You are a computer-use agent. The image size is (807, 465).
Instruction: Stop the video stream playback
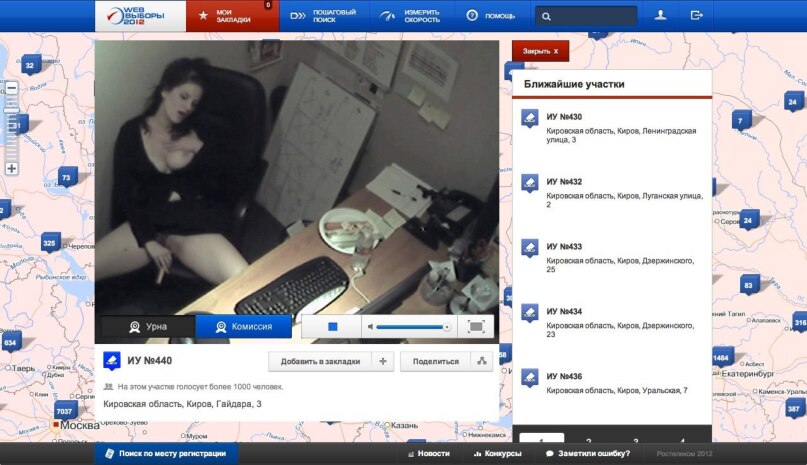pyautogui.click(x=332, y=326)
